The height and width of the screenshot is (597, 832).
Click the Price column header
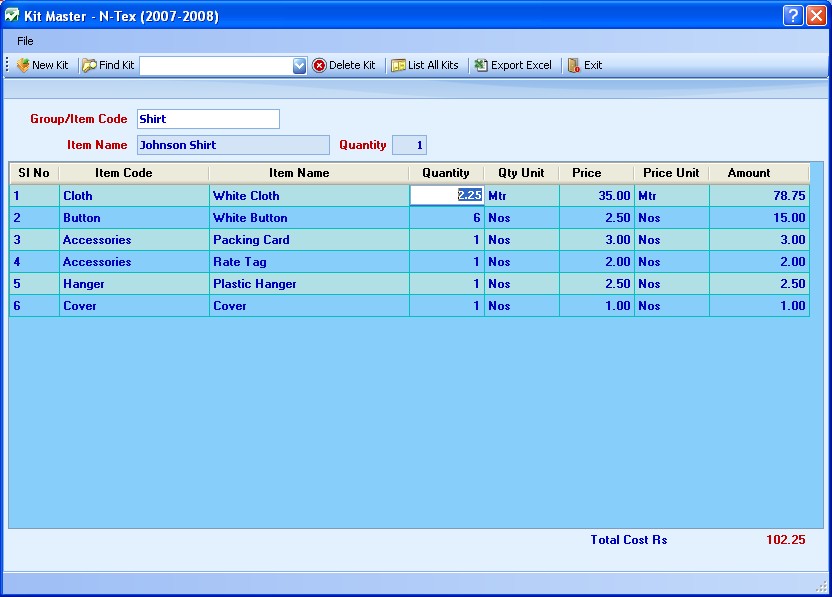[596, 173]
